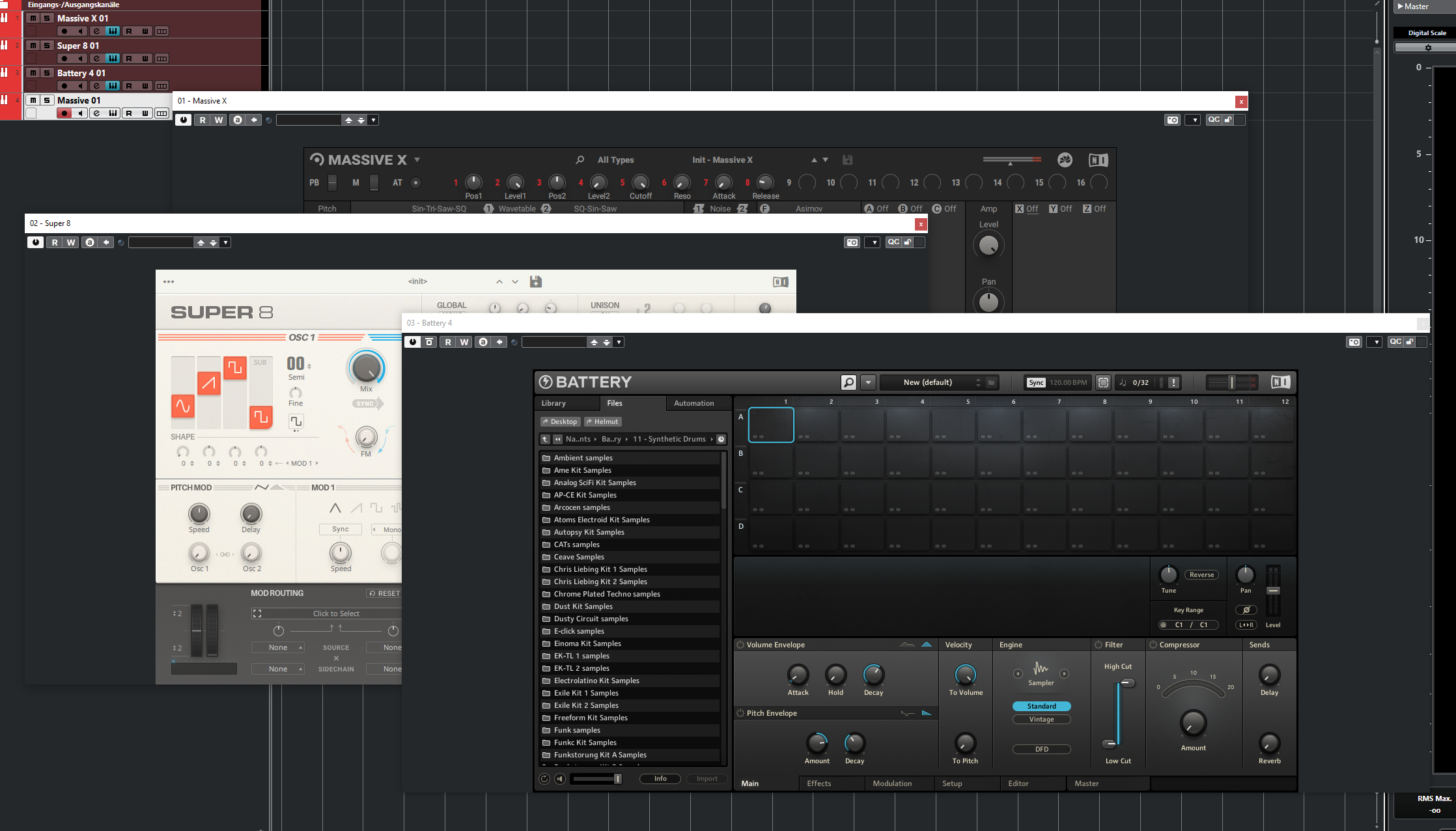Switch to the Library tab in Battery
This screenshot has width=1456, height=831.
(x=553, y=403)
